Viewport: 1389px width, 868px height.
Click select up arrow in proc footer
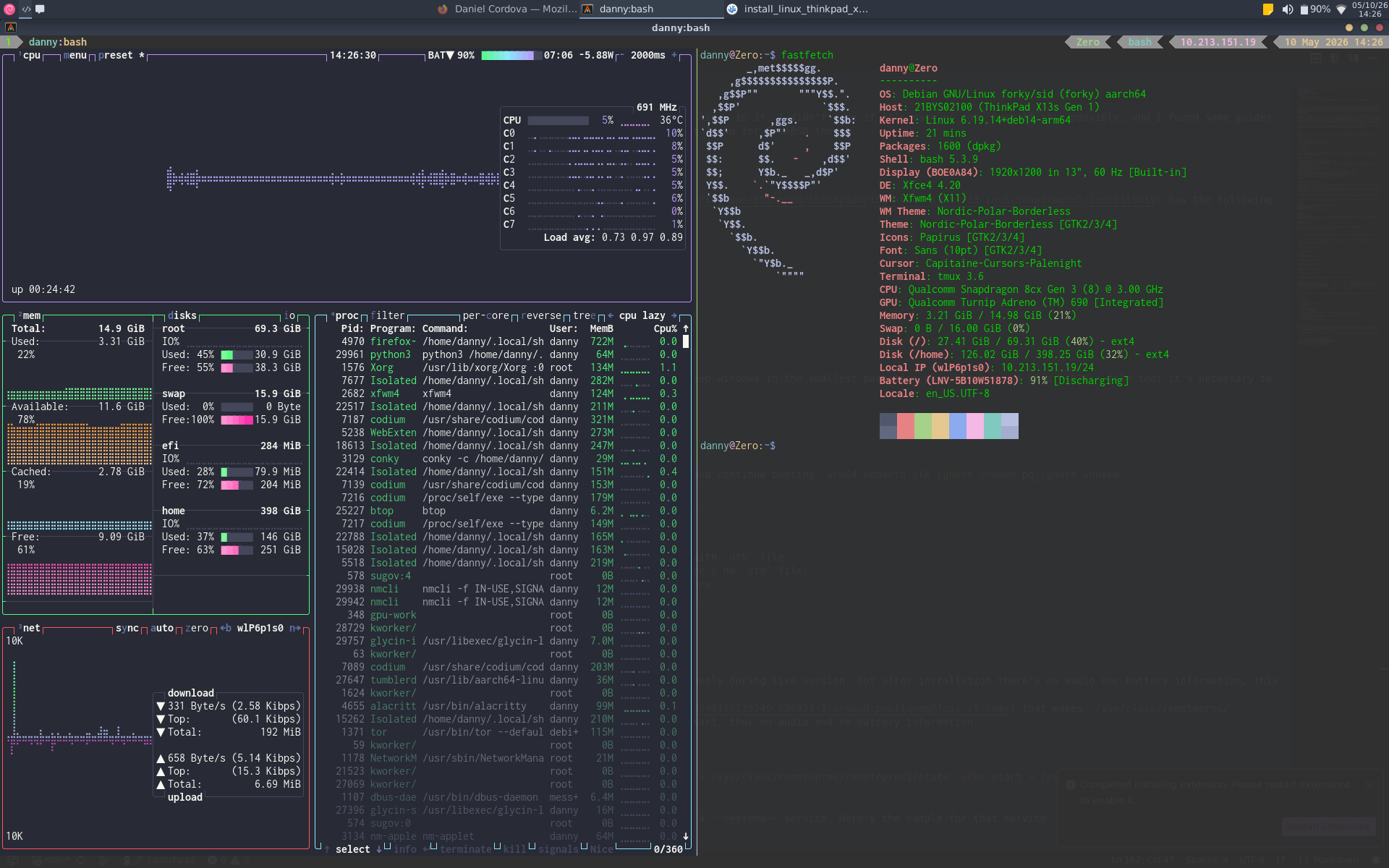point(327,849)
